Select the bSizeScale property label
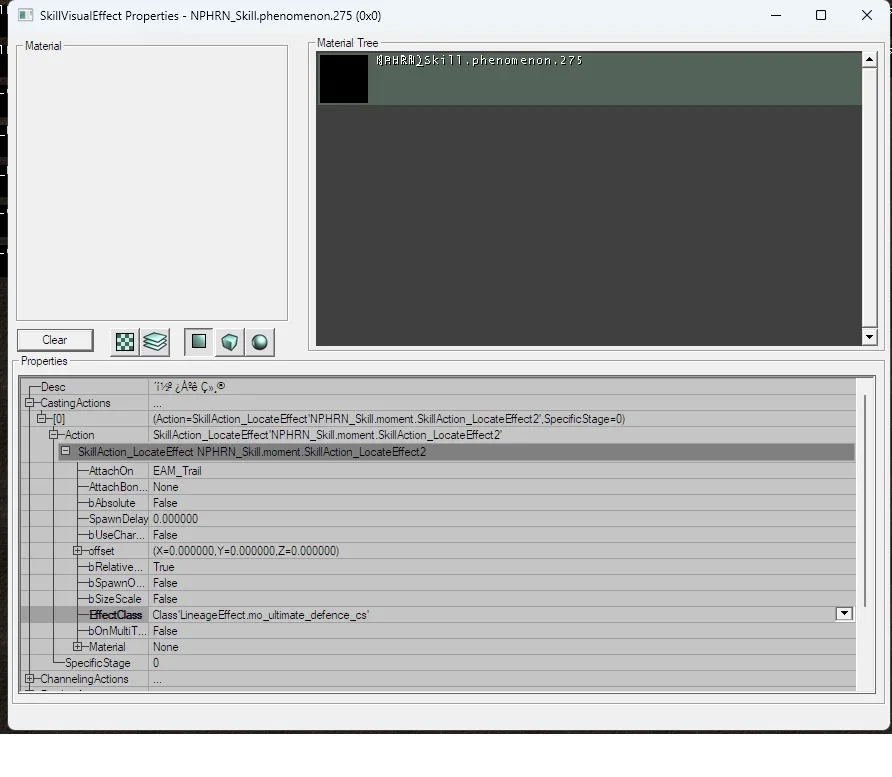This screenshot has height=777, width=892. (115, 598)
